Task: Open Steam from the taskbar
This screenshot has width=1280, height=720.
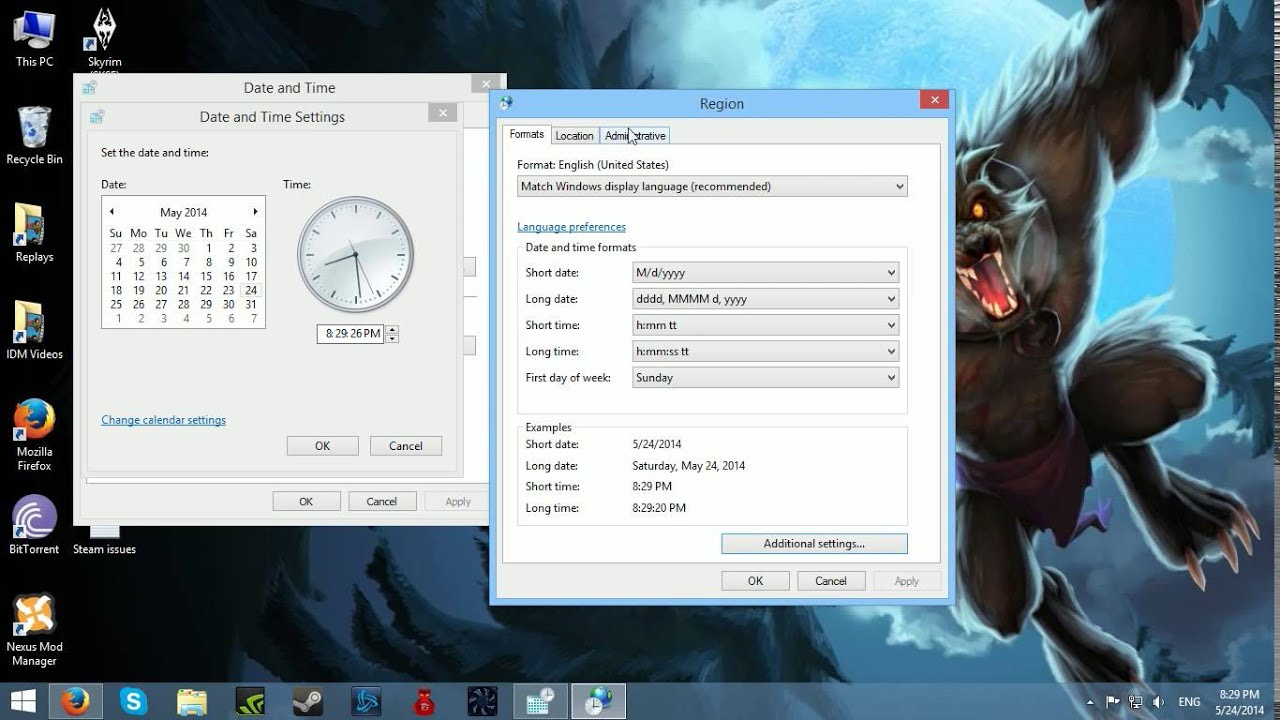Action: coord(307,702)
